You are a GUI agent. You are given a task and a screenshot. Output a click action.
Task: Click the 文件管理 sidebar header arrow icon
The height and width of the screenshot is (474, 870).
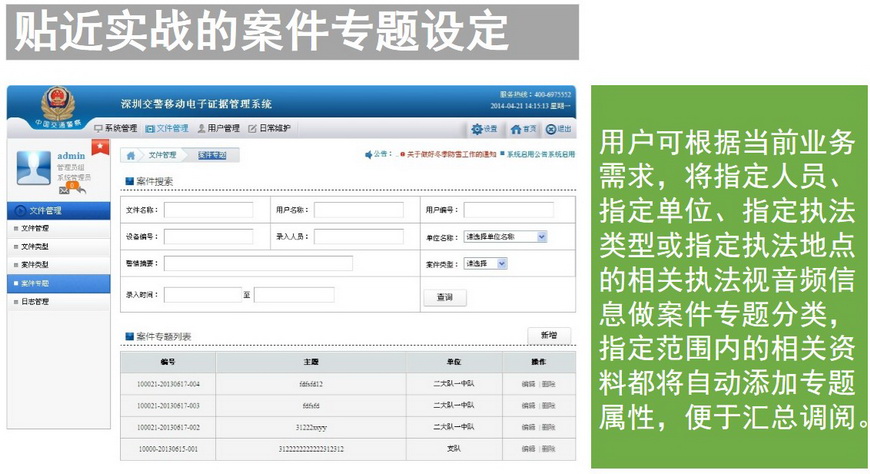point(20,210)
